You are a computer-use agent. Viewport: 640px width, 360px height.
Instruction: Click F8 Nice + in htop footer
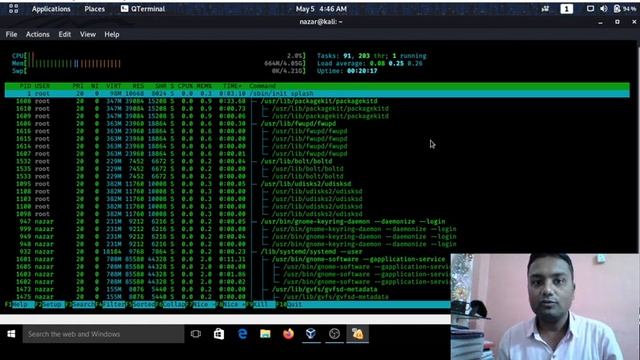coord(231,304)
